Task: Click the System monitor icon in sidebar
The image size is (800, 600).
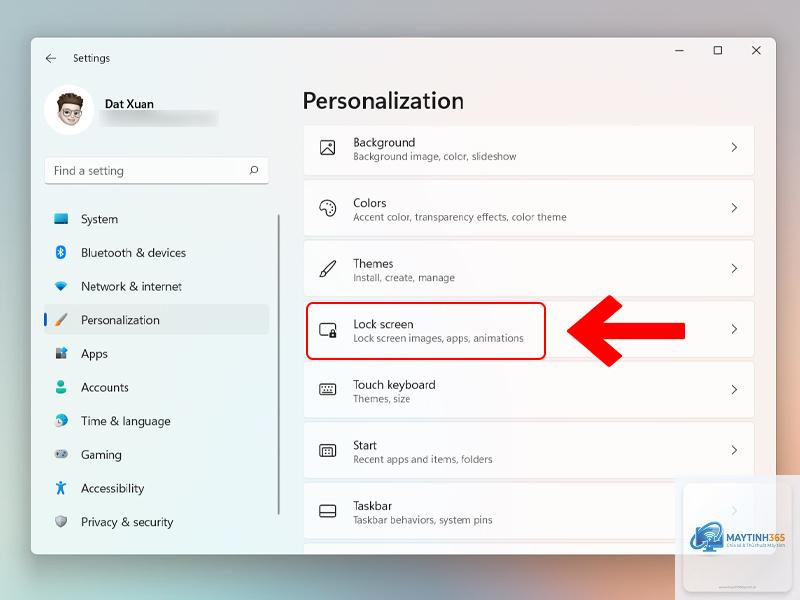Action: coord(61,219)
